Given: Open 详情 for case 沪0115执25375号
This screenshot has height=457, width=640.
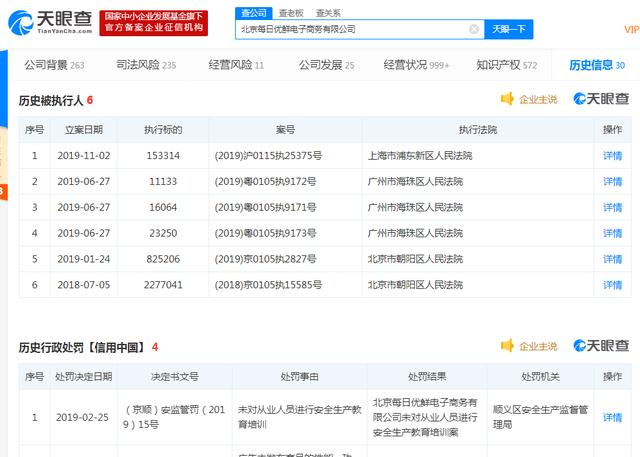Looking at the screenshot, I should coord(612,155).
